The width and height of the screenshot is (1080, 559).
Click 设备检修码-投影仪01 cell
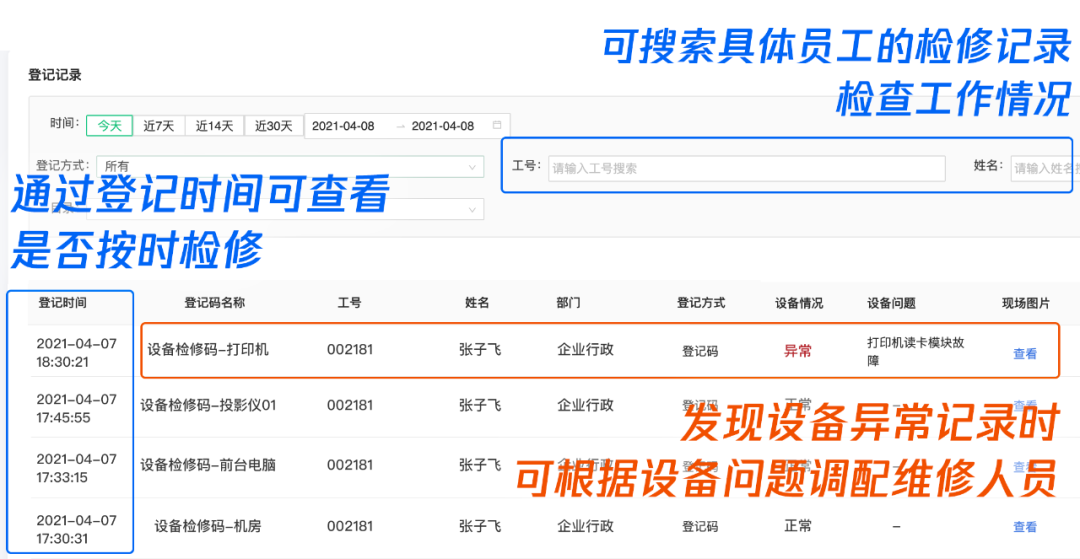coord(208,405)
